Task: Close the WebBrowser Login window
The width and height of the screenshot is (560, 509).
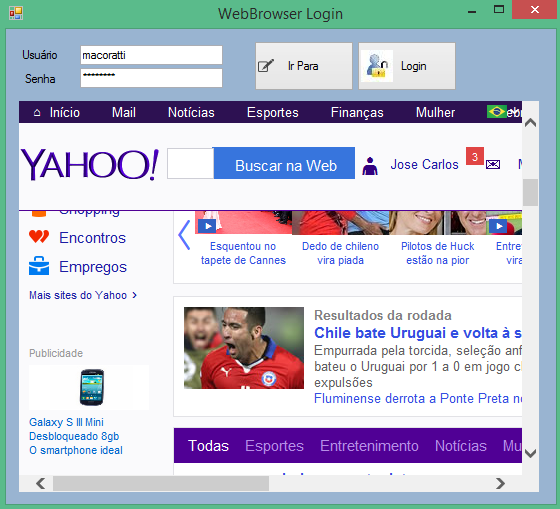Action: pos(534,10)
